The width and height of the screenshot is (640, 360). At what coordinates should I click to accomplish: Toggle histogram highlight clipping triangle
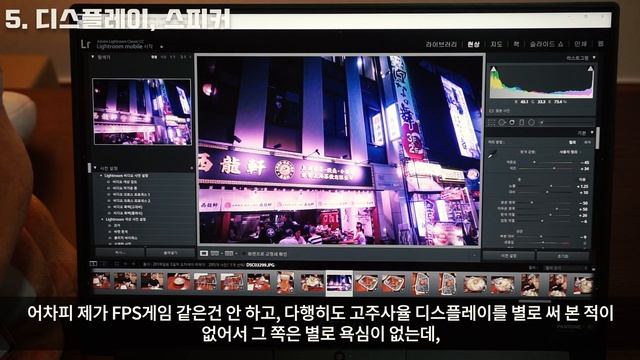590,69
